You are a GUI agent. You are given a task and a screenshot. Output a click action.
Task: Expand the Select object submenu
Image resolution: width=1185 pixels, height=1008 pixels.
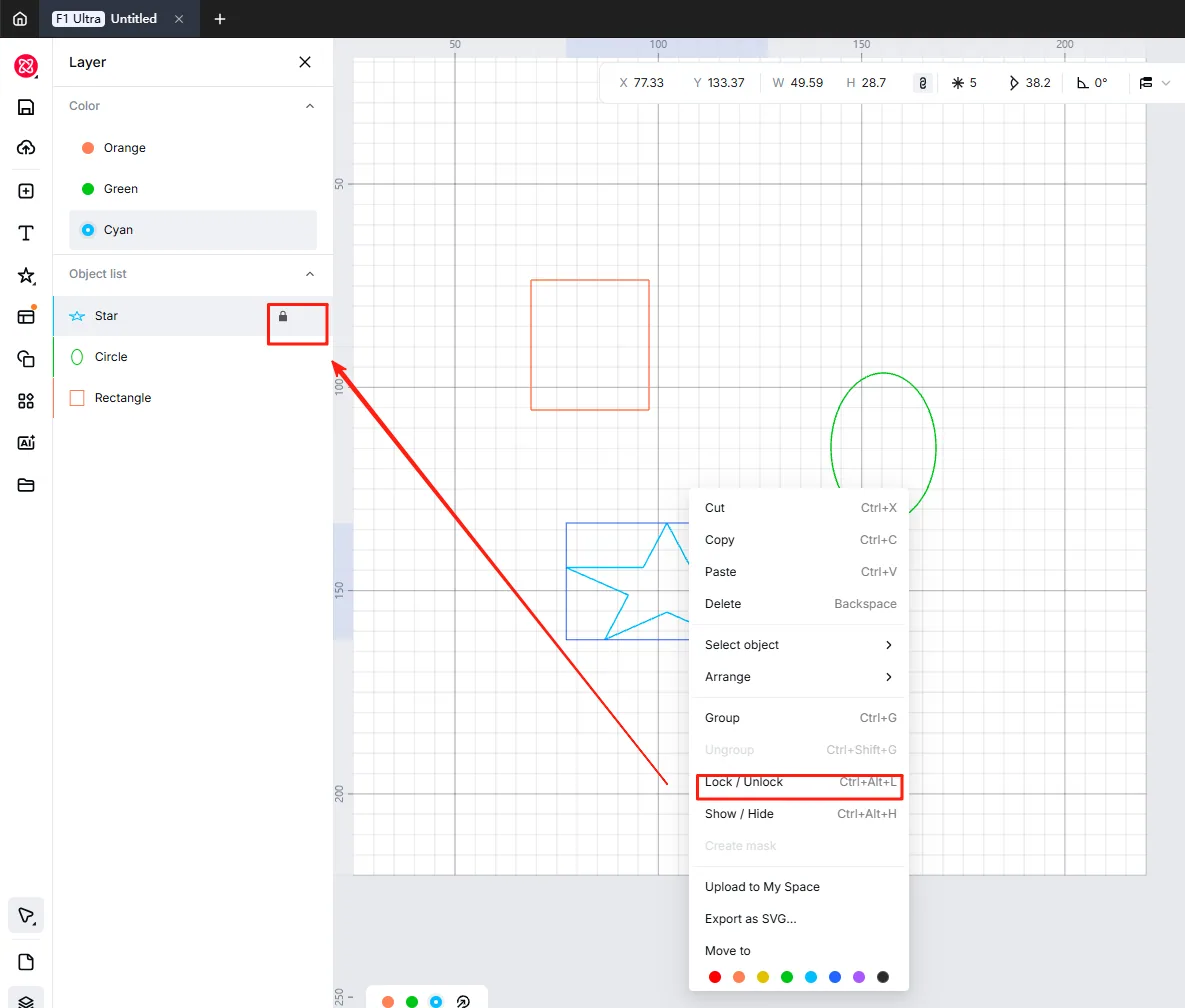[800, 645]
